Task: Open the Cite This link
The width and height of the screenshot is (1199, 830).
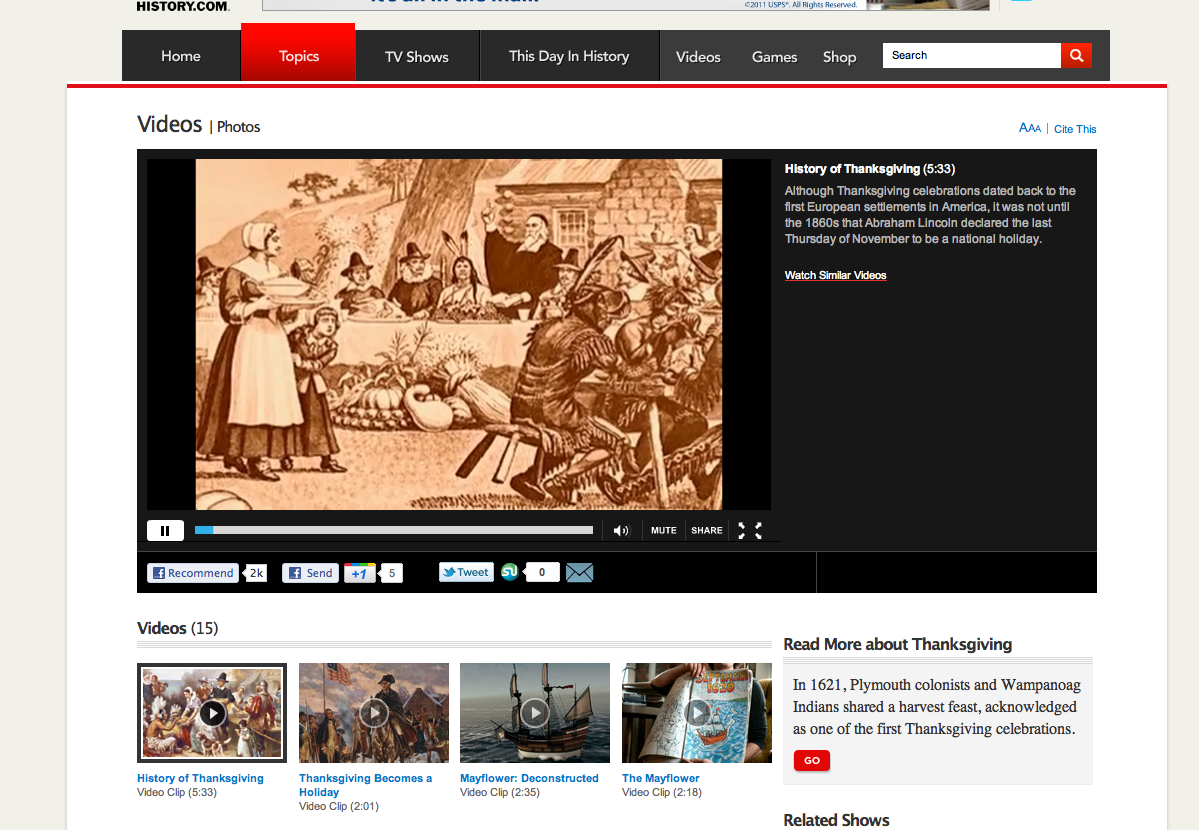Action: [1075, 129]
